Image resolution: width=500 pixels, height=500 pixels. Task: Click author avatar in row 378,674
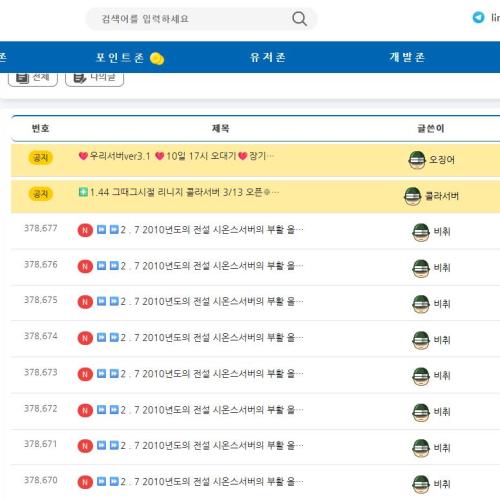coord(421,340)
